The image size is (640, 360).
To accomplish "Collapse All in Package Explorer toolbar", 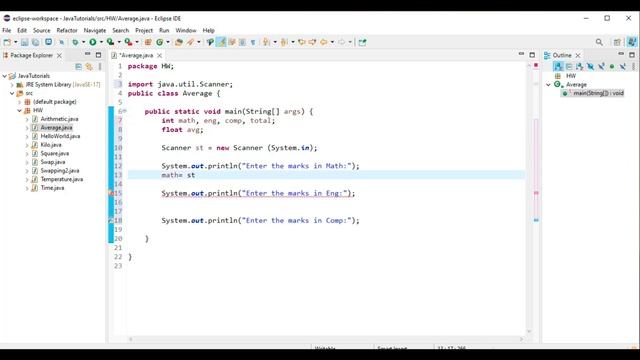I will click(78, 67).
